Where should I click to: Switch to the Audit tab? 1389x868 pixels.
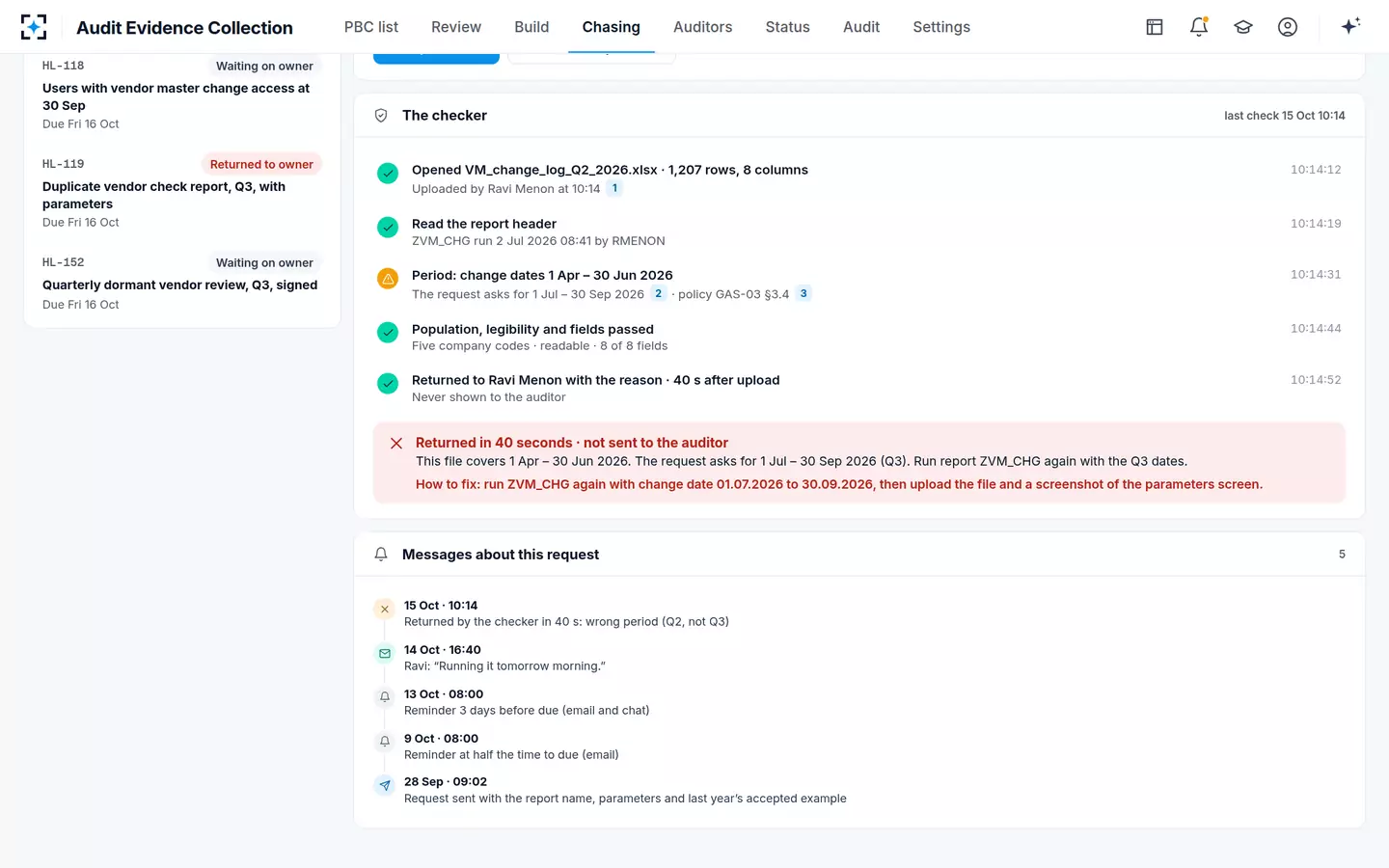click(x=861, y=27)
